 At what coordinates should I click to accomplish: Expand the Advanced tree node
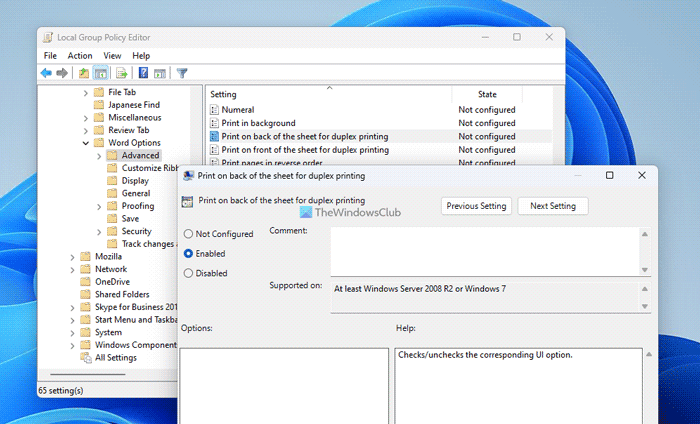pos(99,156)
